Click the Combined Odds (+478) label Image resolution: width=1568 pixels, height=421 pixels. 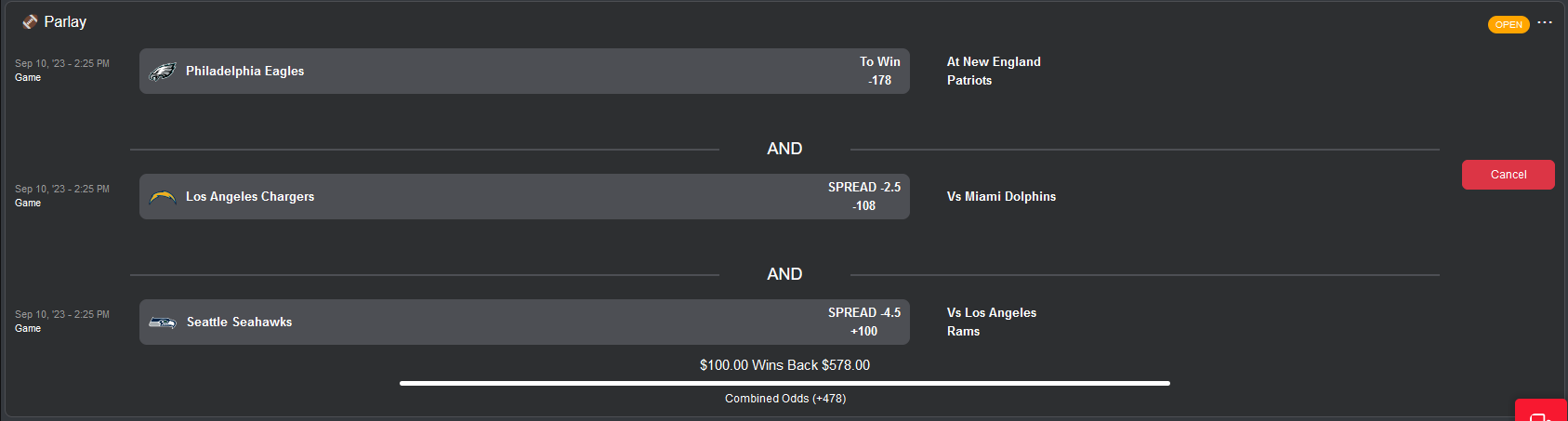click(x=785, y=399)
